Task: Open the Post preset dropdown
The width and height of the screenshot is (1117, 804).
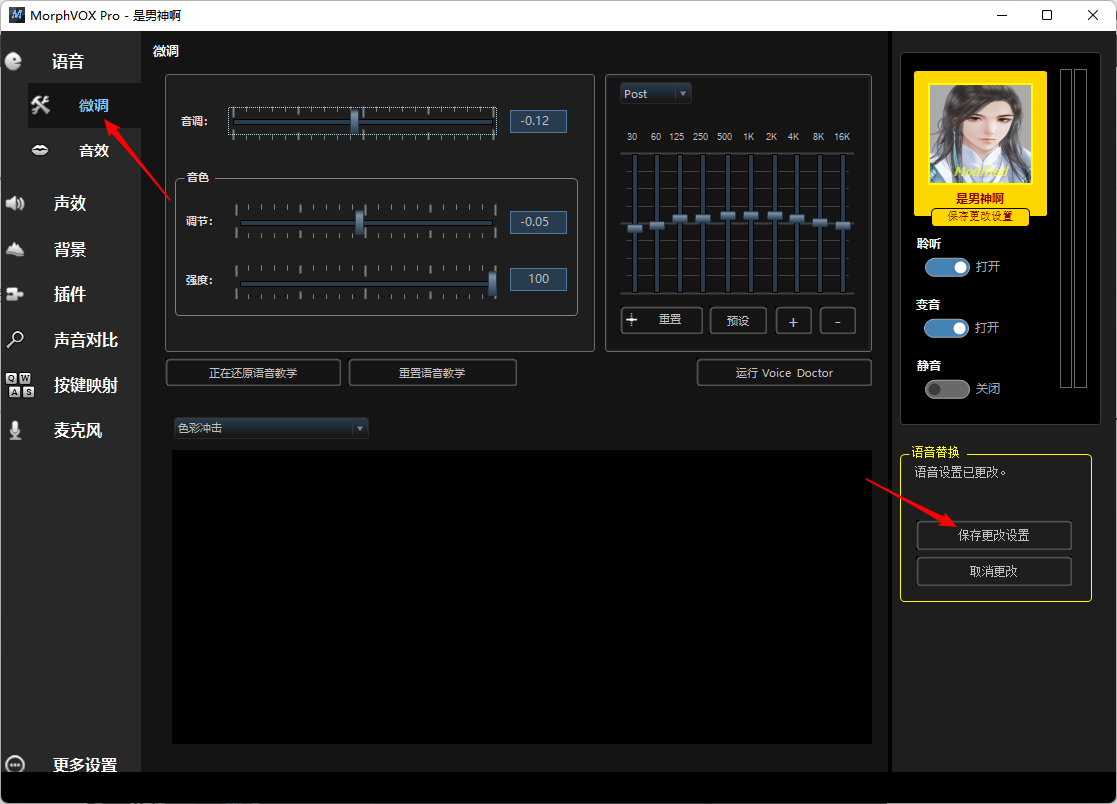Action: point(655,93)
